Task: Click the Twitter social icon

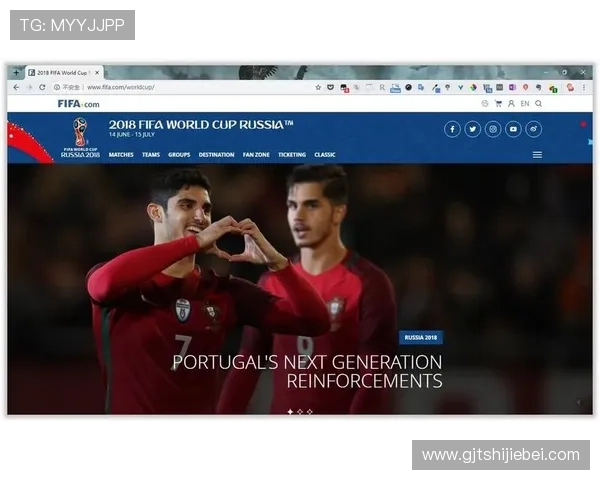Action: 472,129
